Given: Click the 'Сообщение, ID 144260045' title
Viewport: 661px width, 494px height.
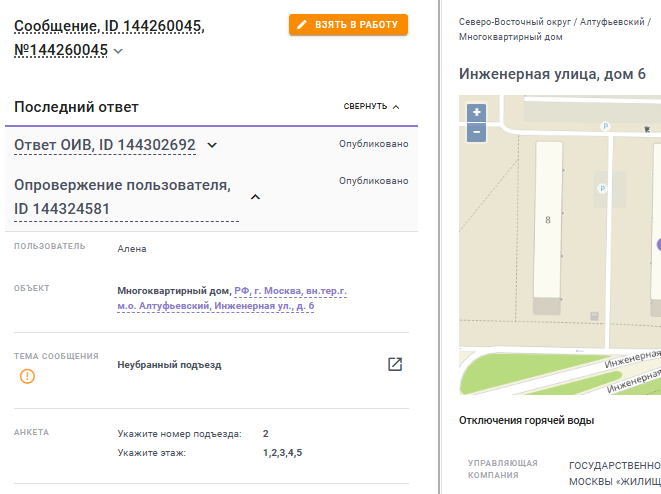Looking at the screenshot, I should point(109,26).
